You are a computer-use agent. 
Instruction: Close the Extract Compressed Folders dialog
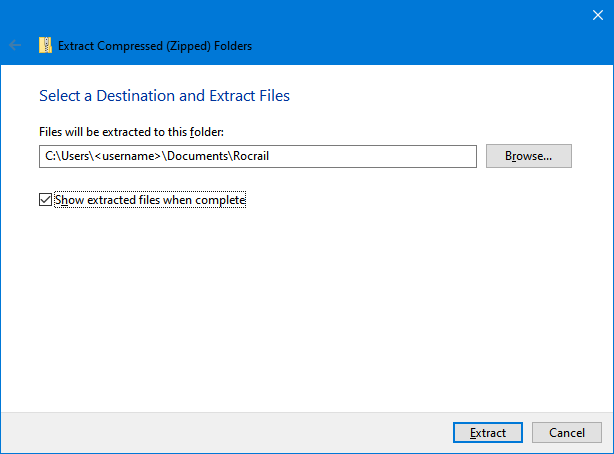click(x=598, y=14)
